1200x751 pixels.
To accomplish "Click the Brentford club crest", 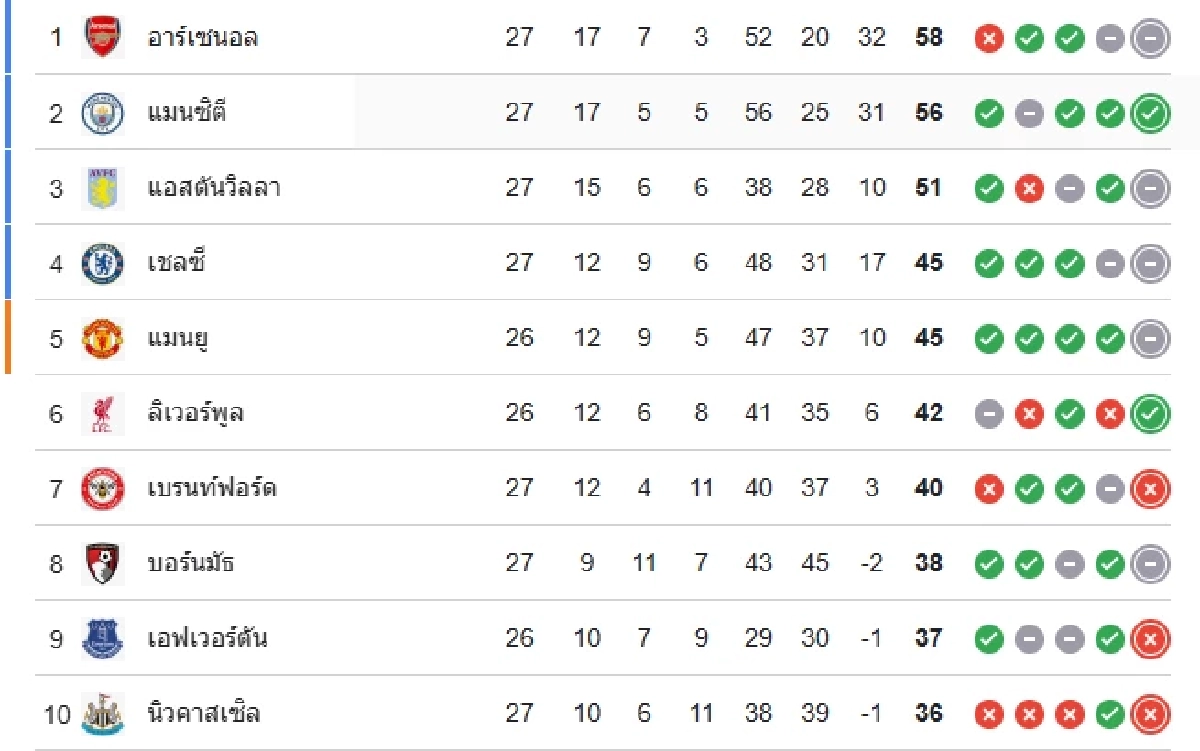I will [102, 488].
